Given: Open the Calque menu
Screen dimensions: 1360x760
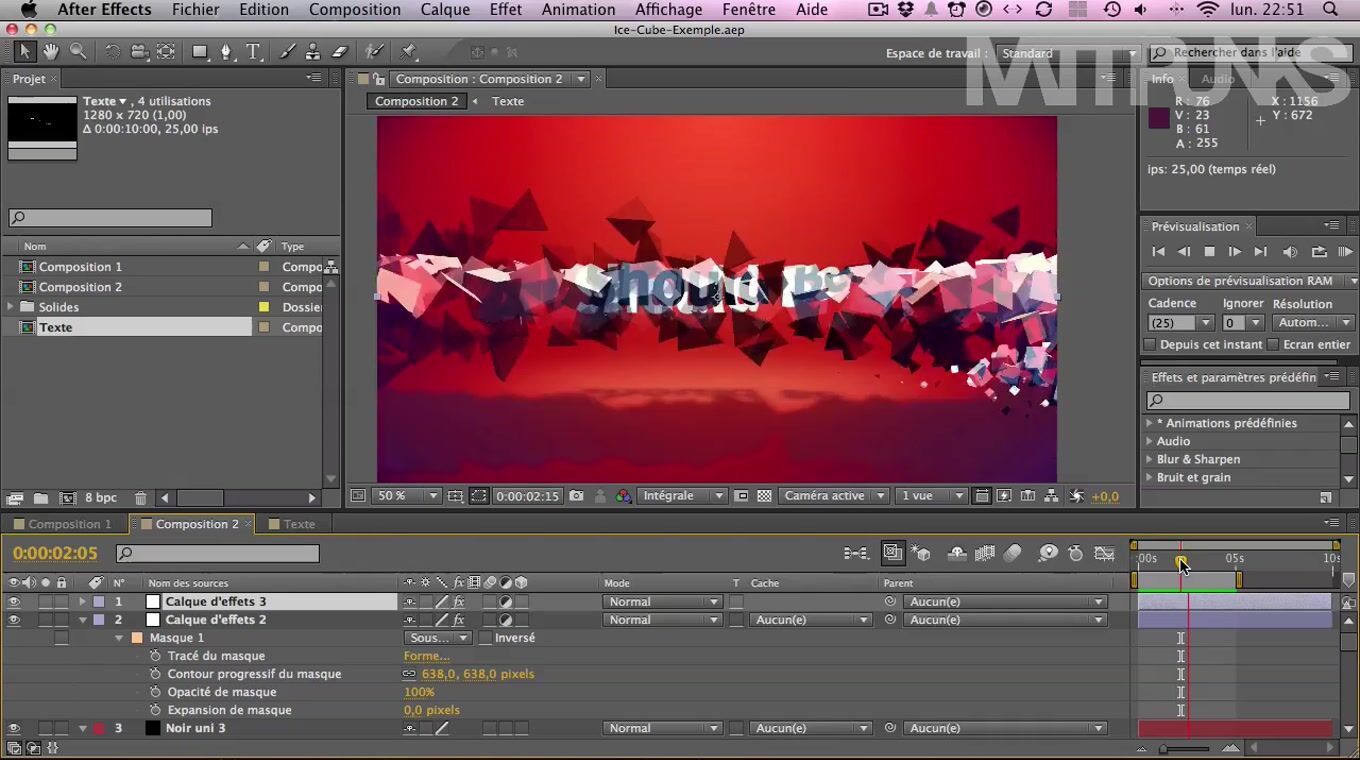Looking at the screenshot, I should 445,10.
